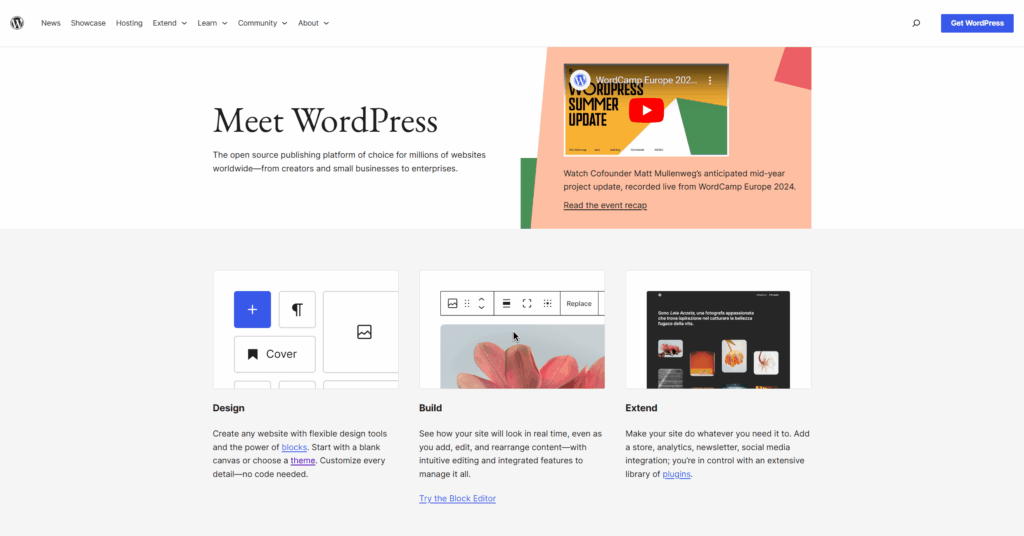Open the Community dropdown menu

262,23
